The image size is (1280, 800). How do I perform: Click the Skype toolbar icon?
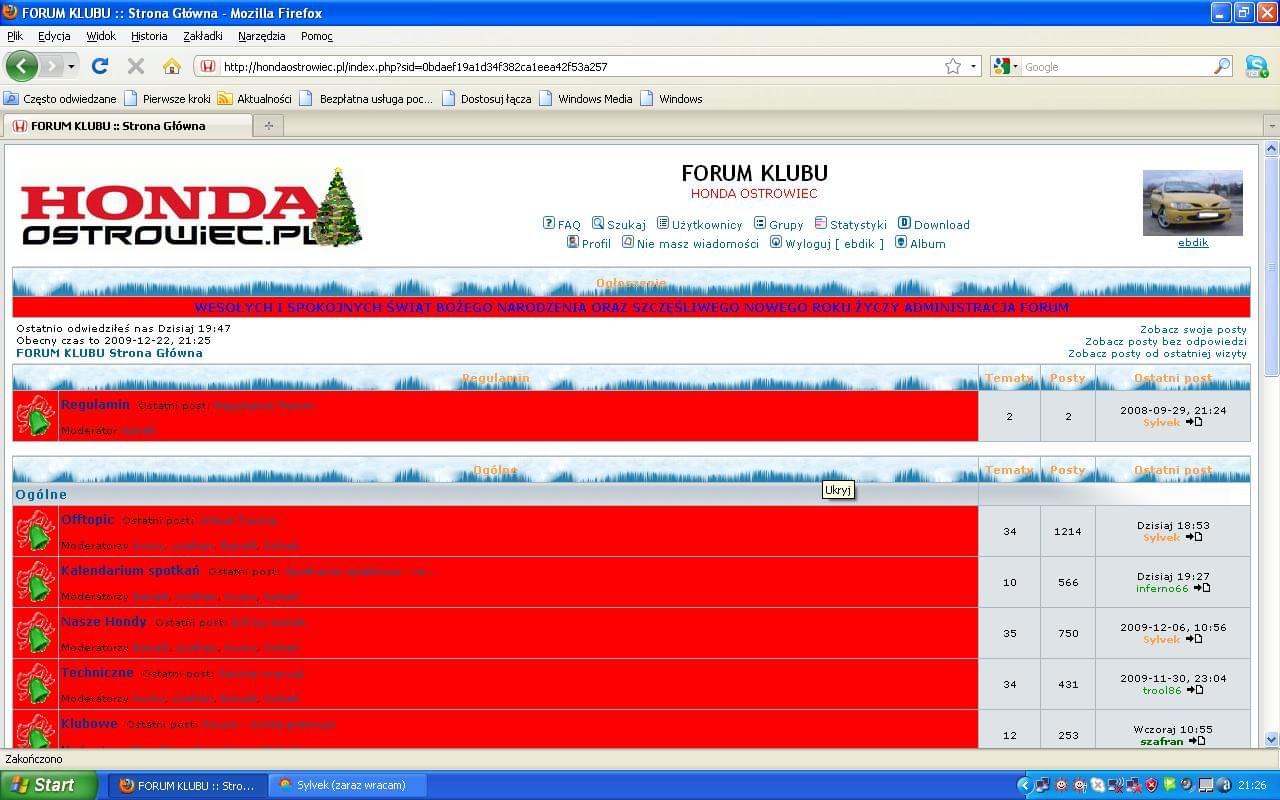[1257, 67]
